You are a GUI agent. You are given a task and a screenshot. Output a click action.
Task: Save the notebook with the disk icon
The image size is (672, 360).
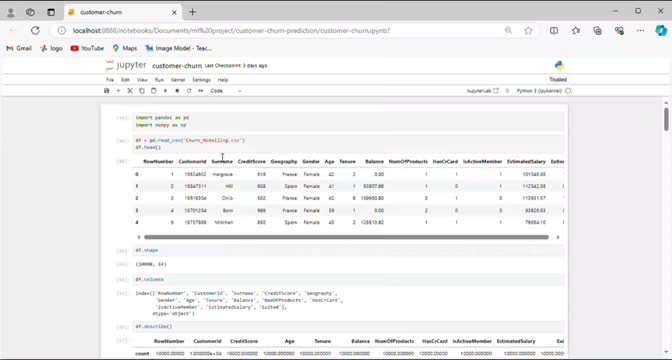107,91
